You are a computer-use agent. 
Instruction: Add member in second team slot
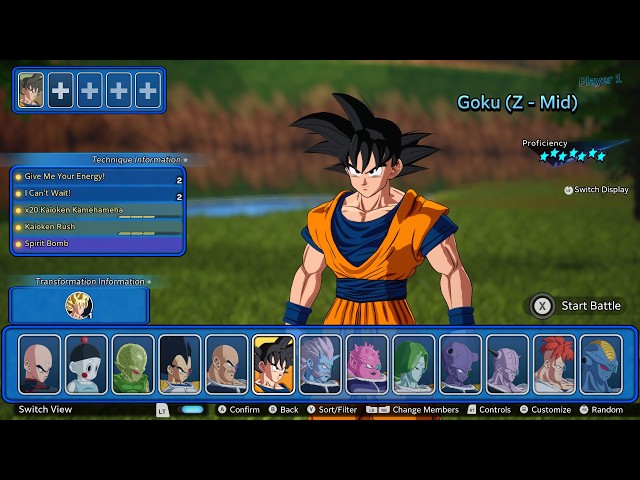coord(60,90)
